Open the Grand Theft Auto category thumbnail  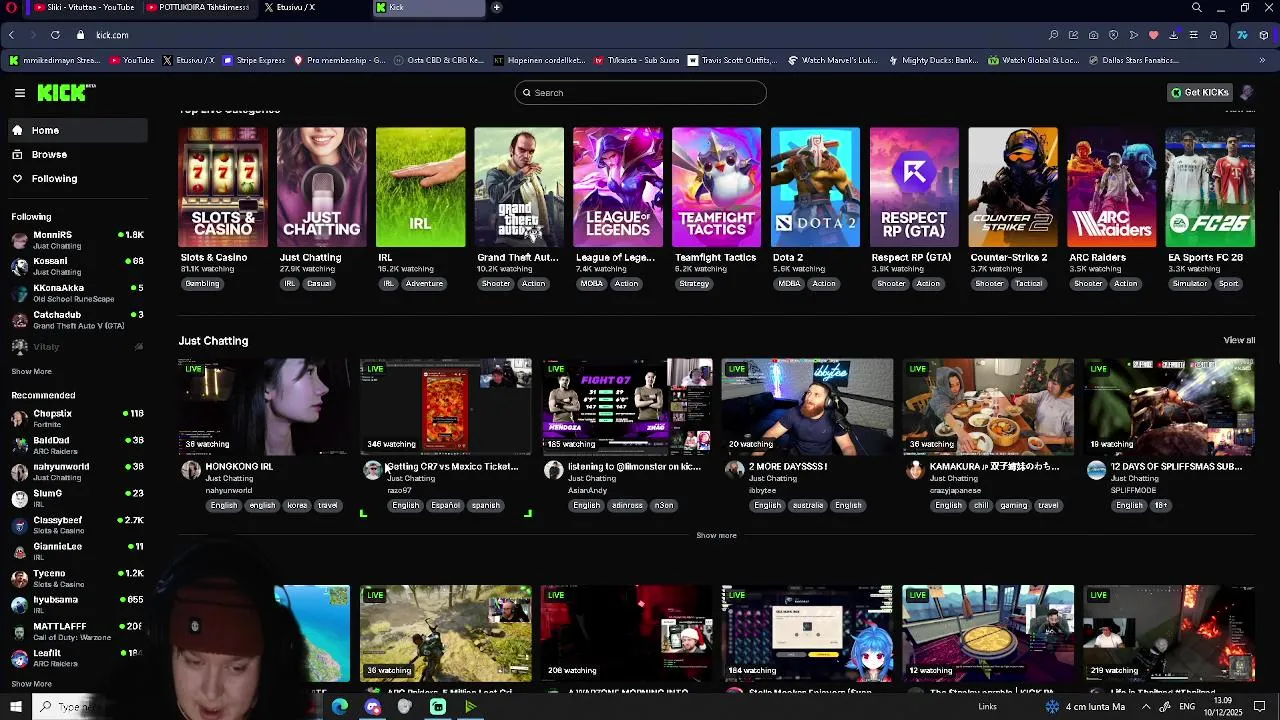click(519, 187)
